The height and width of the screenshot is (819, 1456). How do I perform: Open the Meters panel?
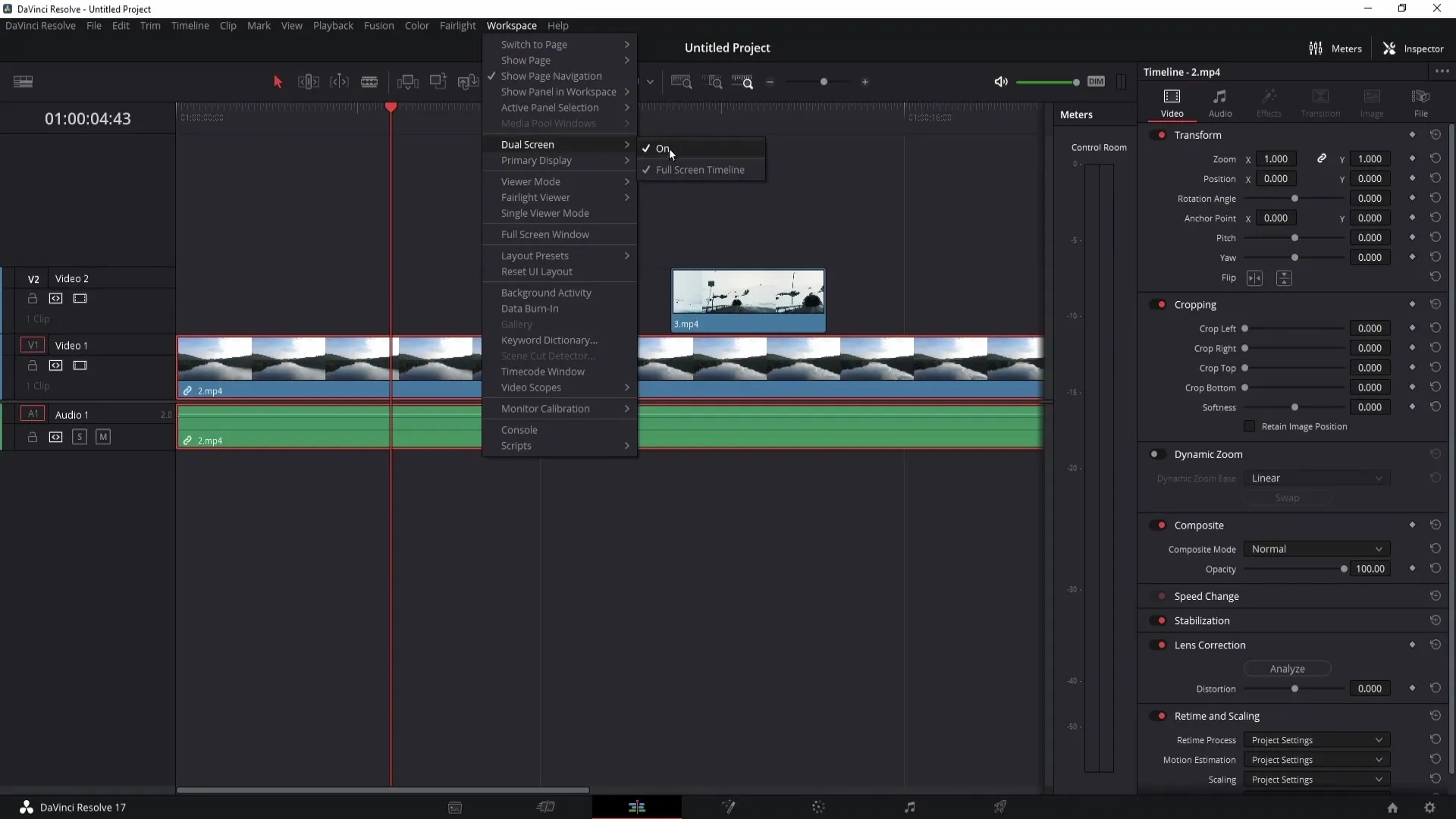coord(1335,49)
